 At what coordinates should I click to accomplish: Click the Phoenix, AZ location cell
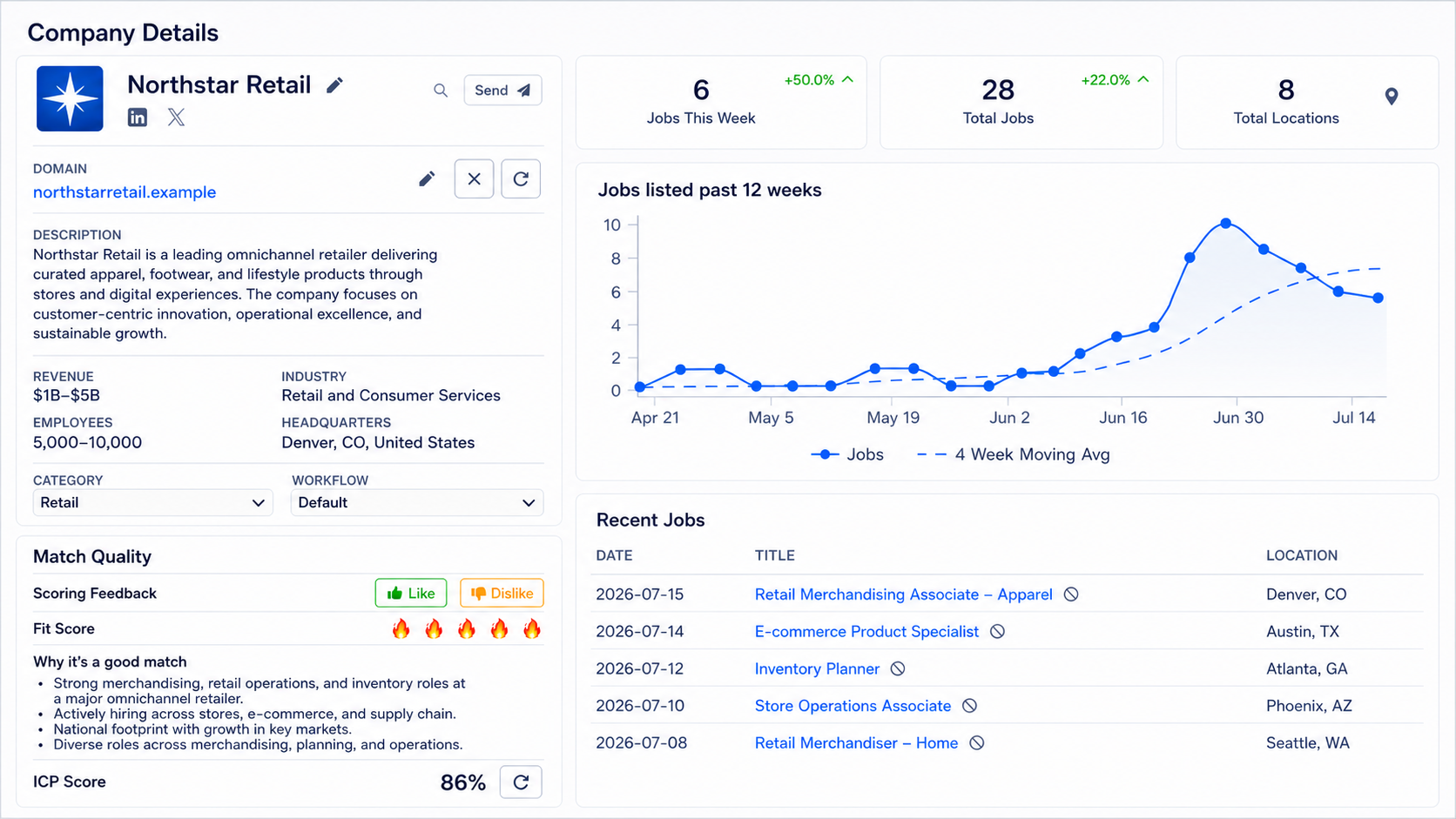1309,706
